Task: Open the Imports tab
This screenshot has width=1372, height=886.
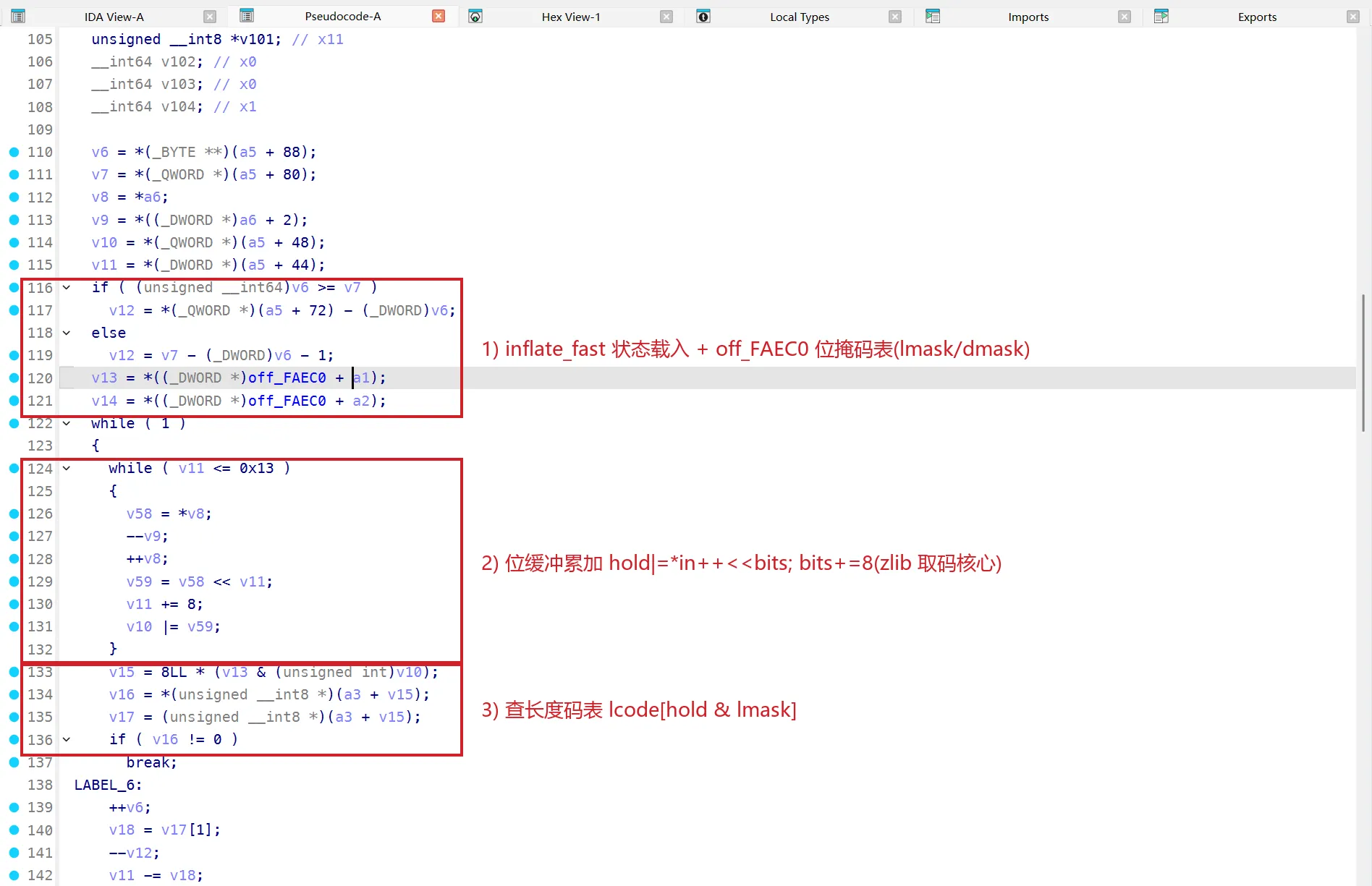Action: click(x=1028, y=17)
